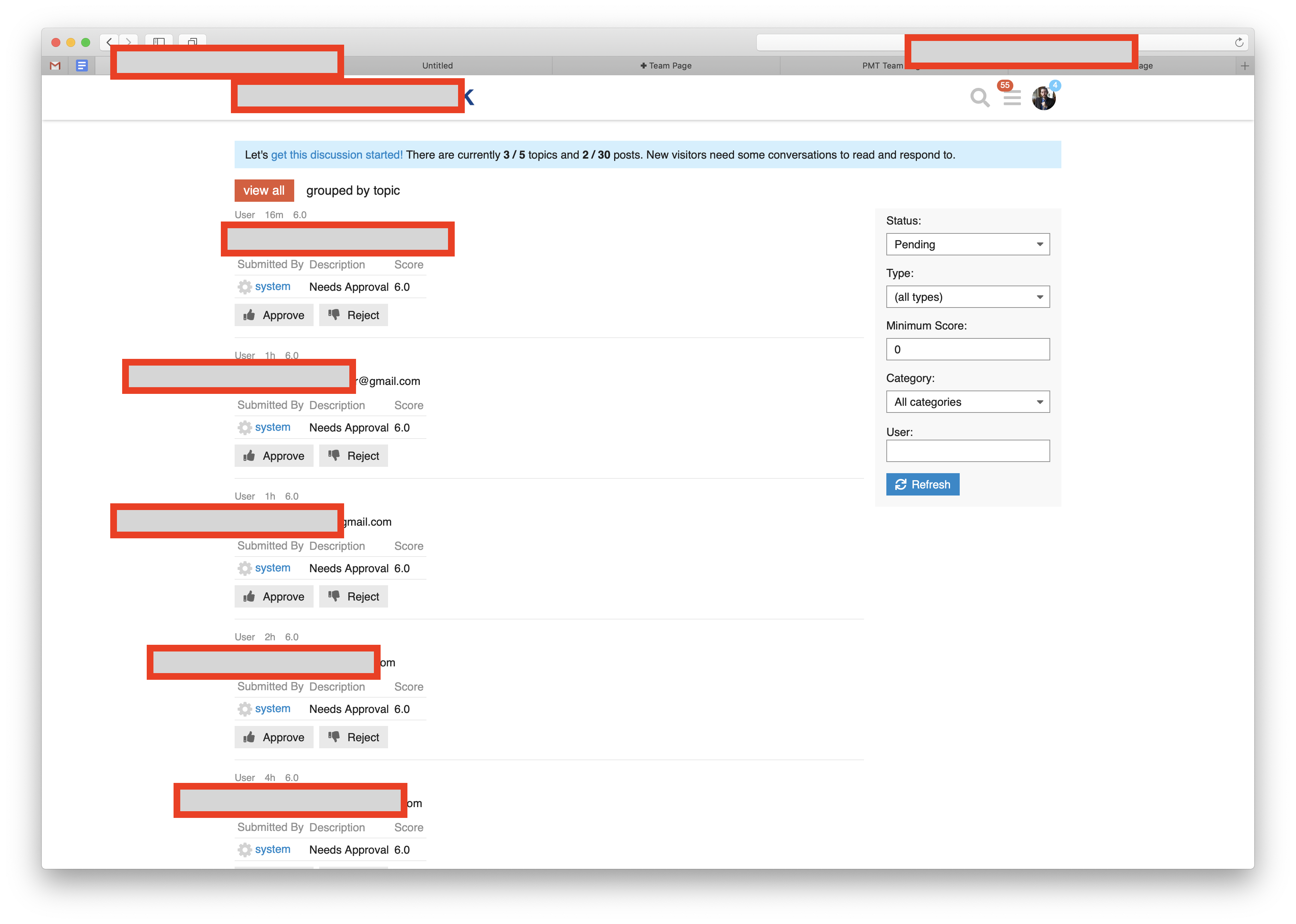Click the 'User 4h 6.0' header line
Image resolution: width=1296 pixels, height=924 pixels.
pos(266,777)
